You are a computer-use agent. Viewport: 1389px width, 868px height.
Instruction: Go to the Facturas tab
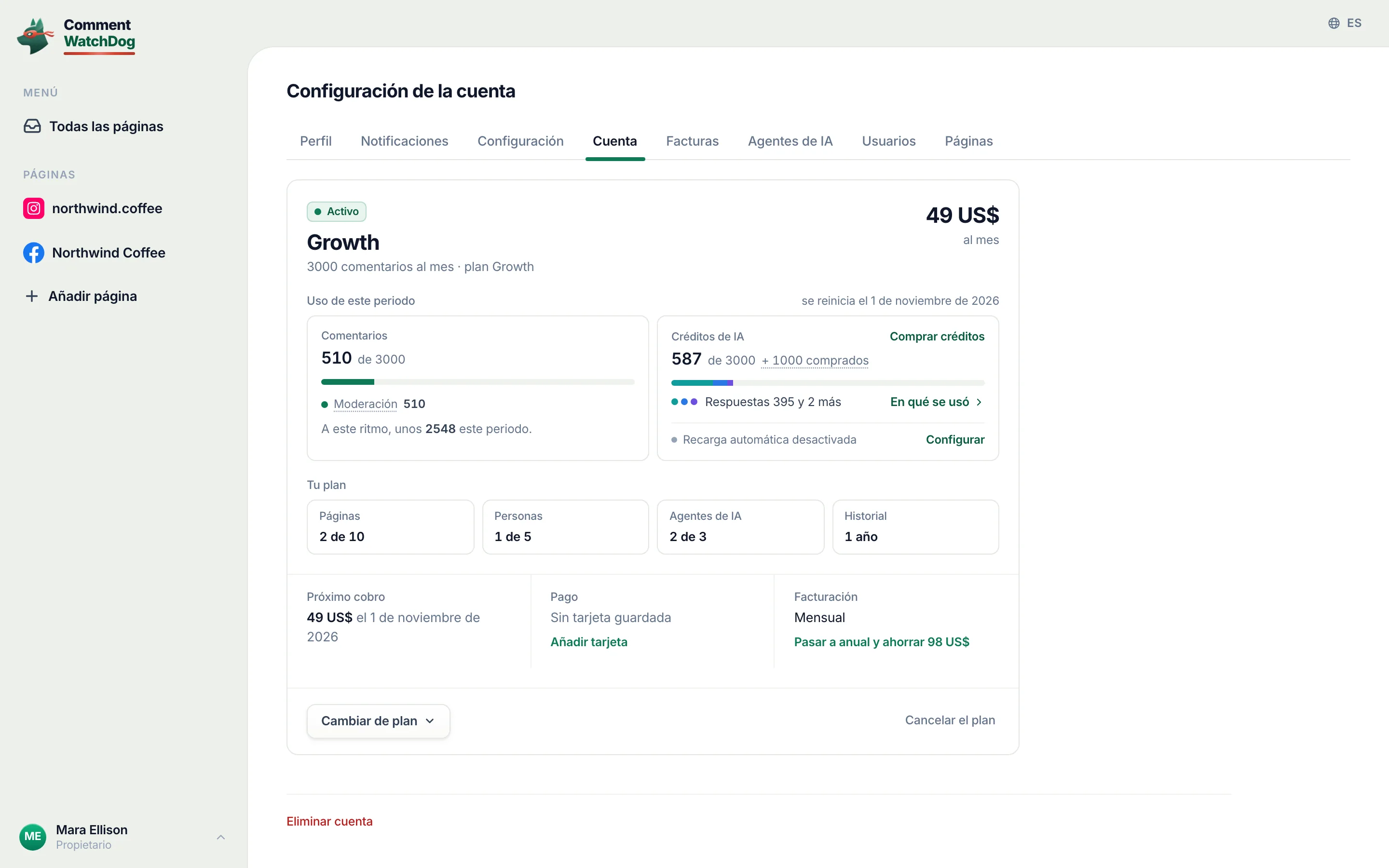(692, 141)
